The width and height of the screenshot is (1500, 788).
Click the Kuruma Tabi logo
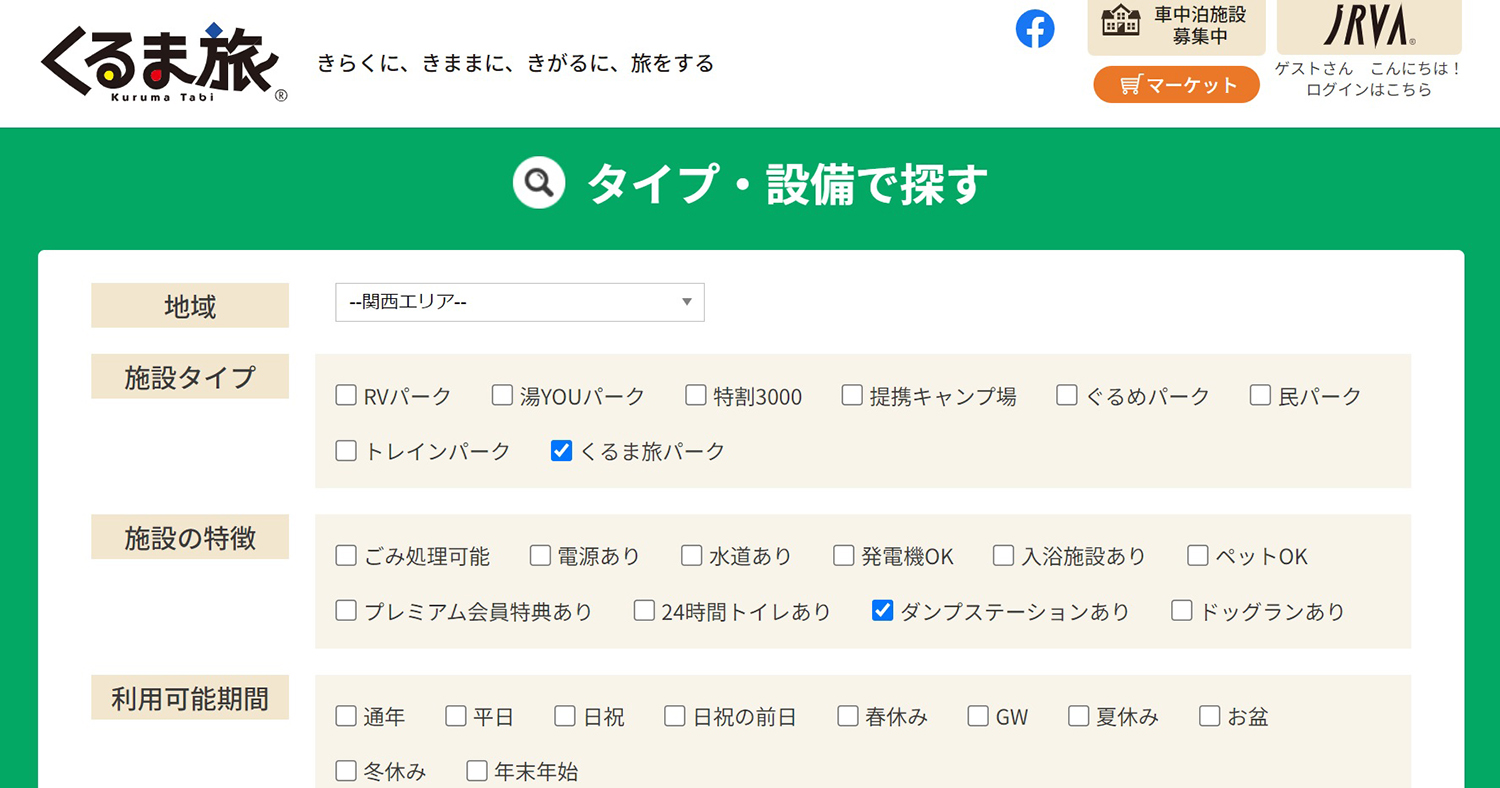165,62
